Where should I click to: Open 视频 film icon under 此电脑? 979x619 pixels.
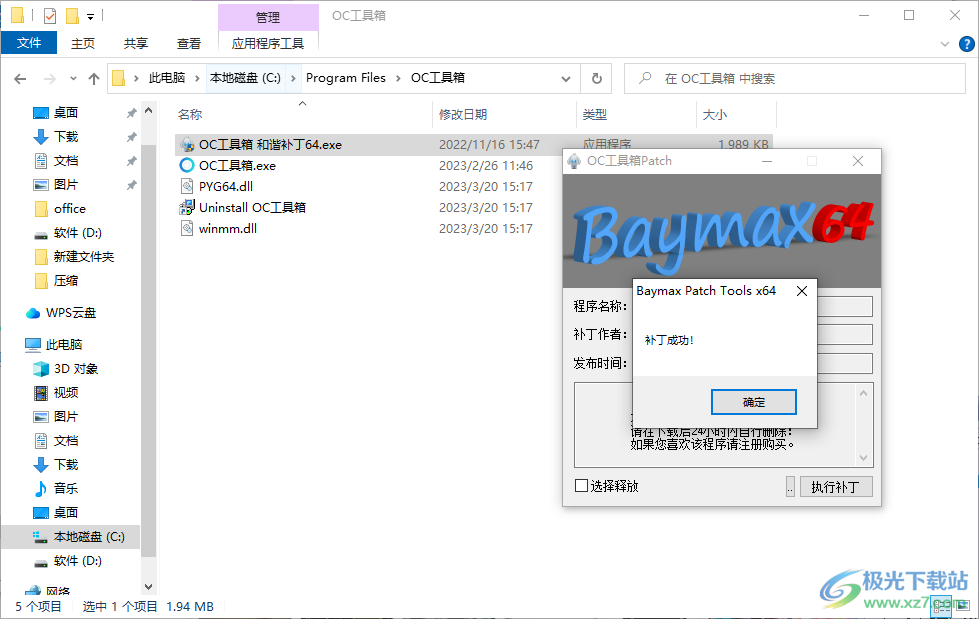point(41,393)
